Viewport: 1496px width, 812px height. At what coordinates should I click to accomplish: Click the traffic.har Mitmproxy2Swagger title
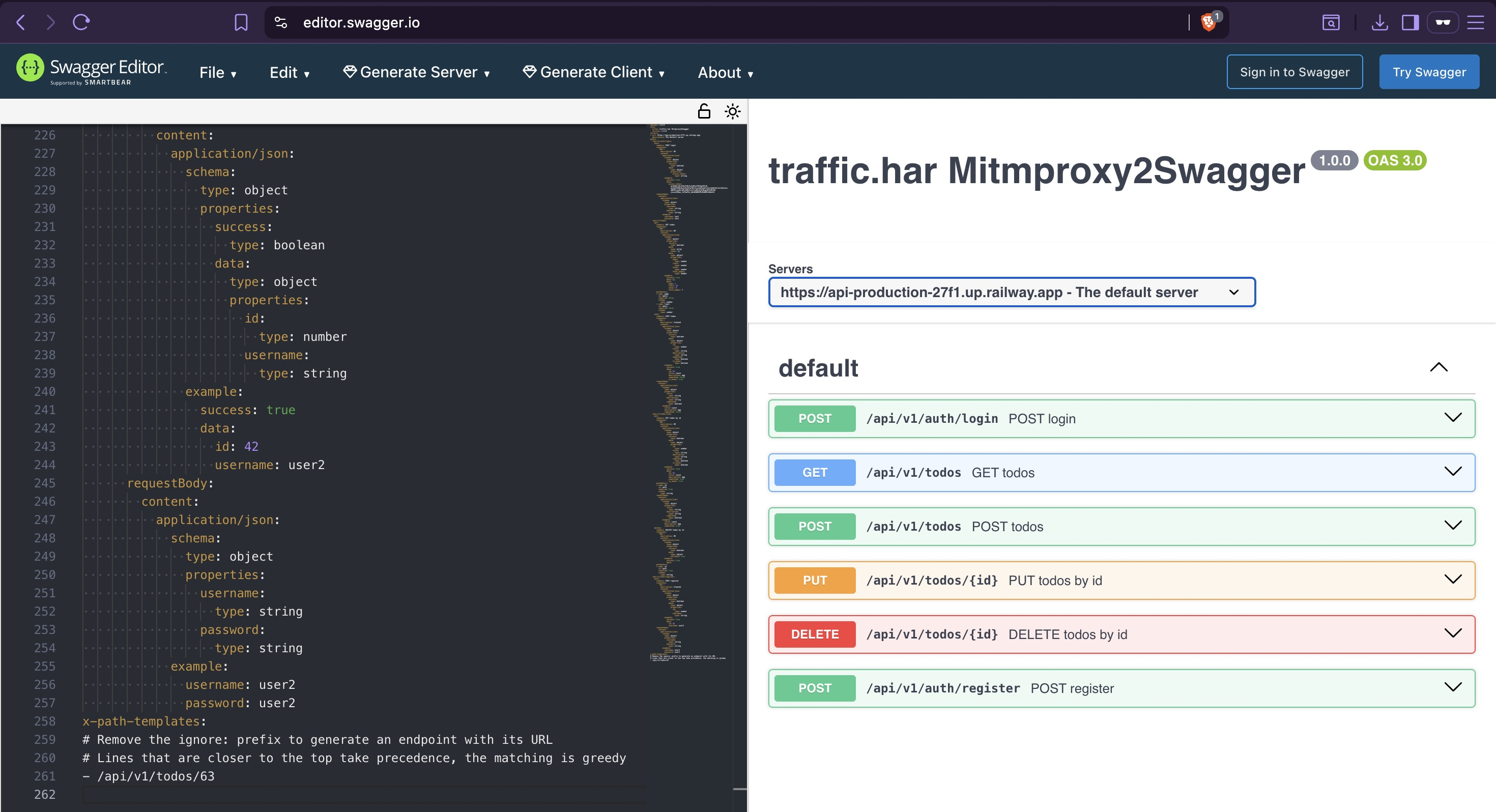click(x=1036, y=171)
